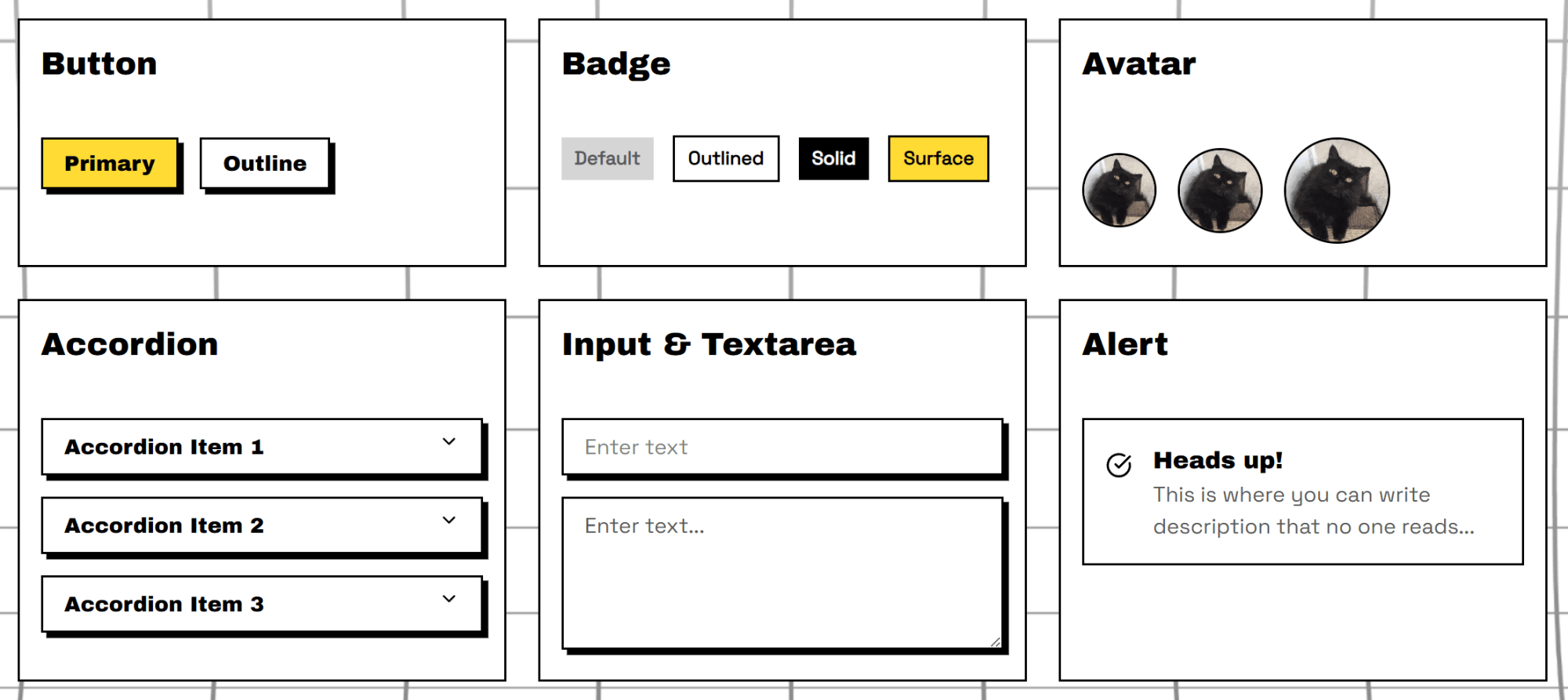The image size is (1568, 700).
Task: Click the Badge card heading
Action: pyautogui.click(x=616, y=63)
